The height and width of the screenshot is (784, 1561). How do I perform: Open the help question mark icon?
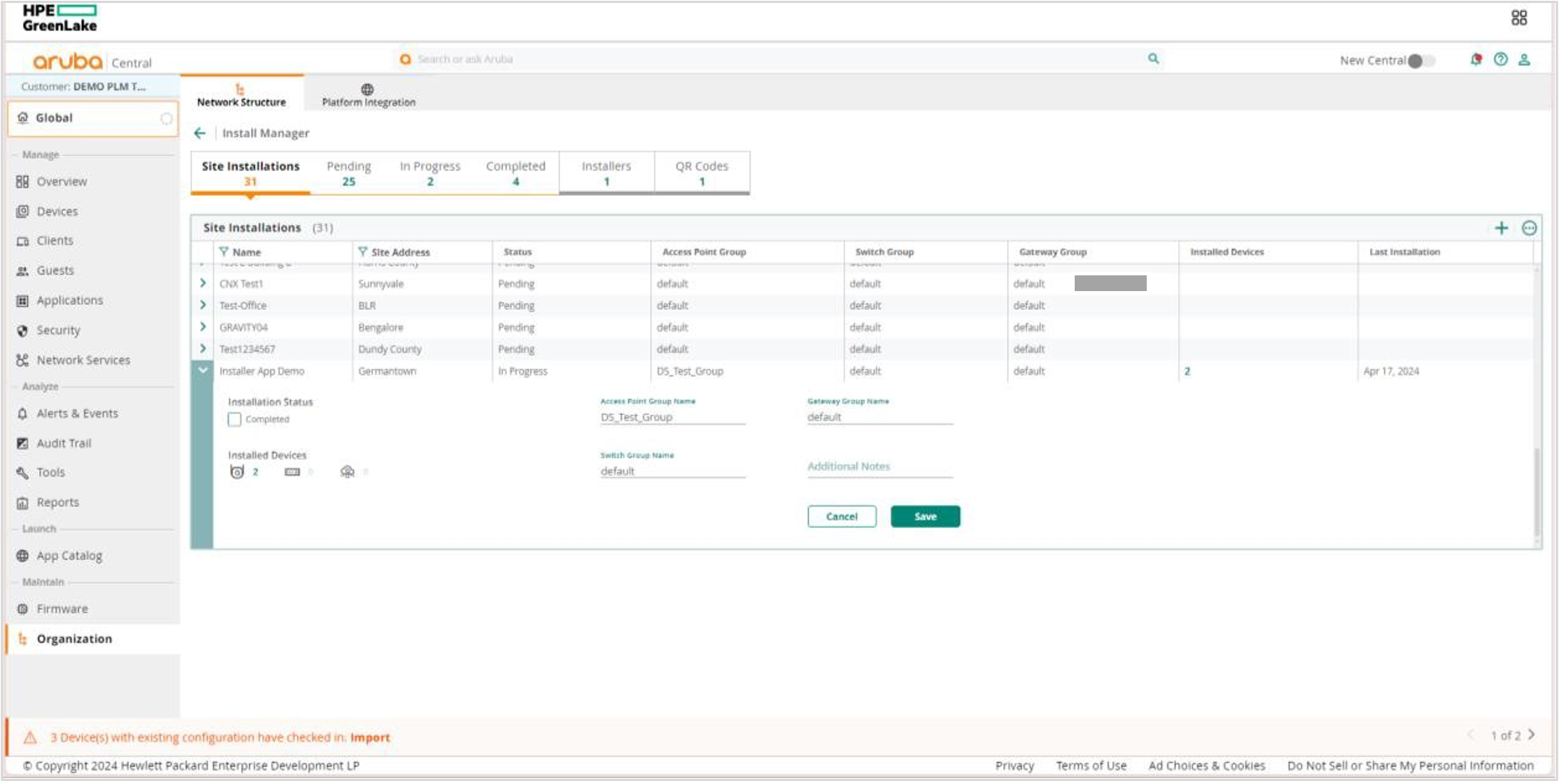1500,60
